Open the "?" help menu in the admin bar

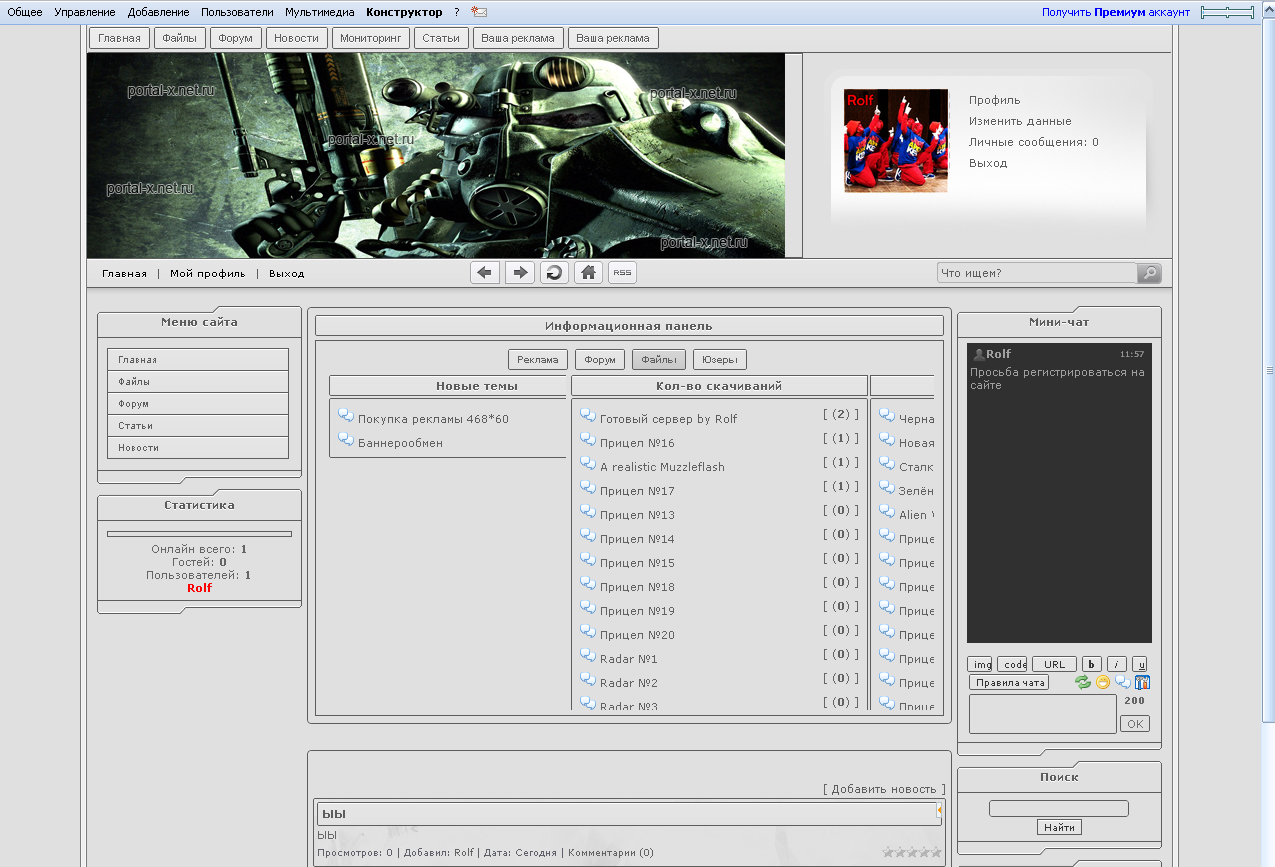[x=457, y=12]
